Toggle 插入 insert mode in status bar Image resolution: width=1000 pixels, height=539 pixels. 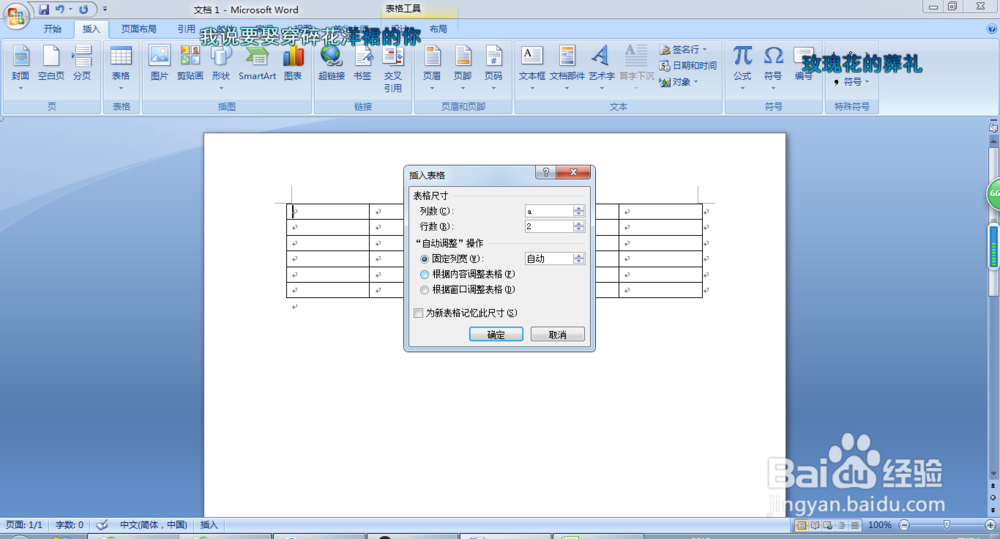209,525
